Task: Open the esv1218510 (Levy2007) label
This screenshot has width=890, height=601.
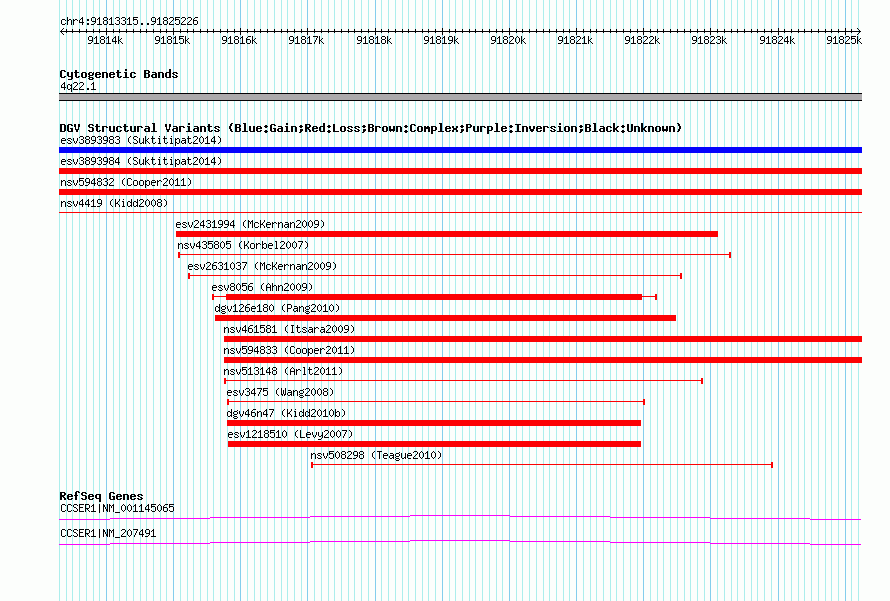Action: tap(290, 434)
